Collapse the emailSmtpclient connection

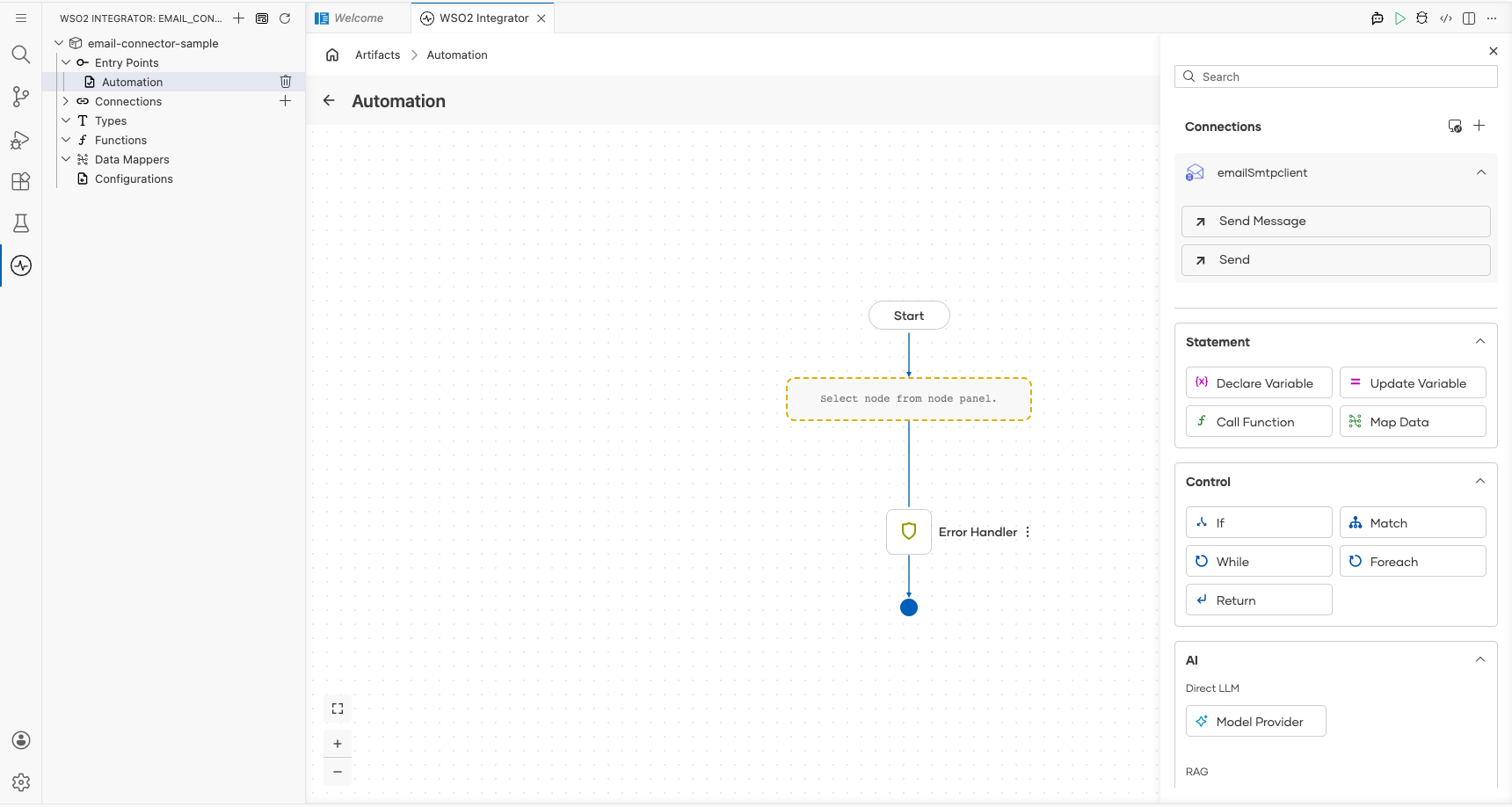tap(1481, 172)
